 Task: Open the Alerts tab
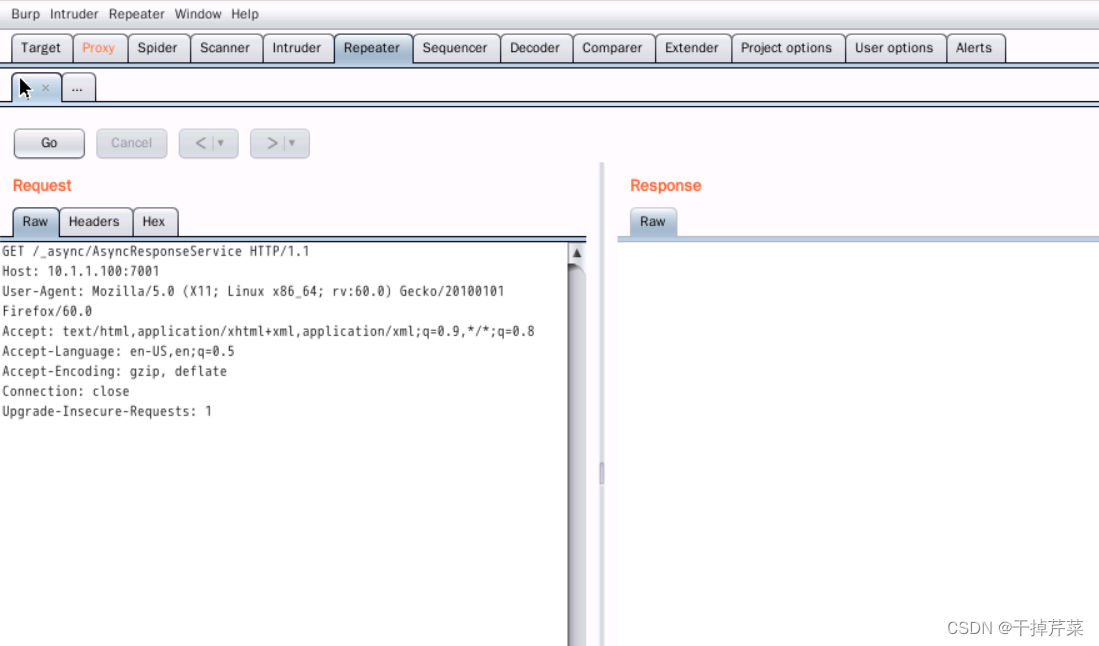pyautogui.click(x=974, y=48)
